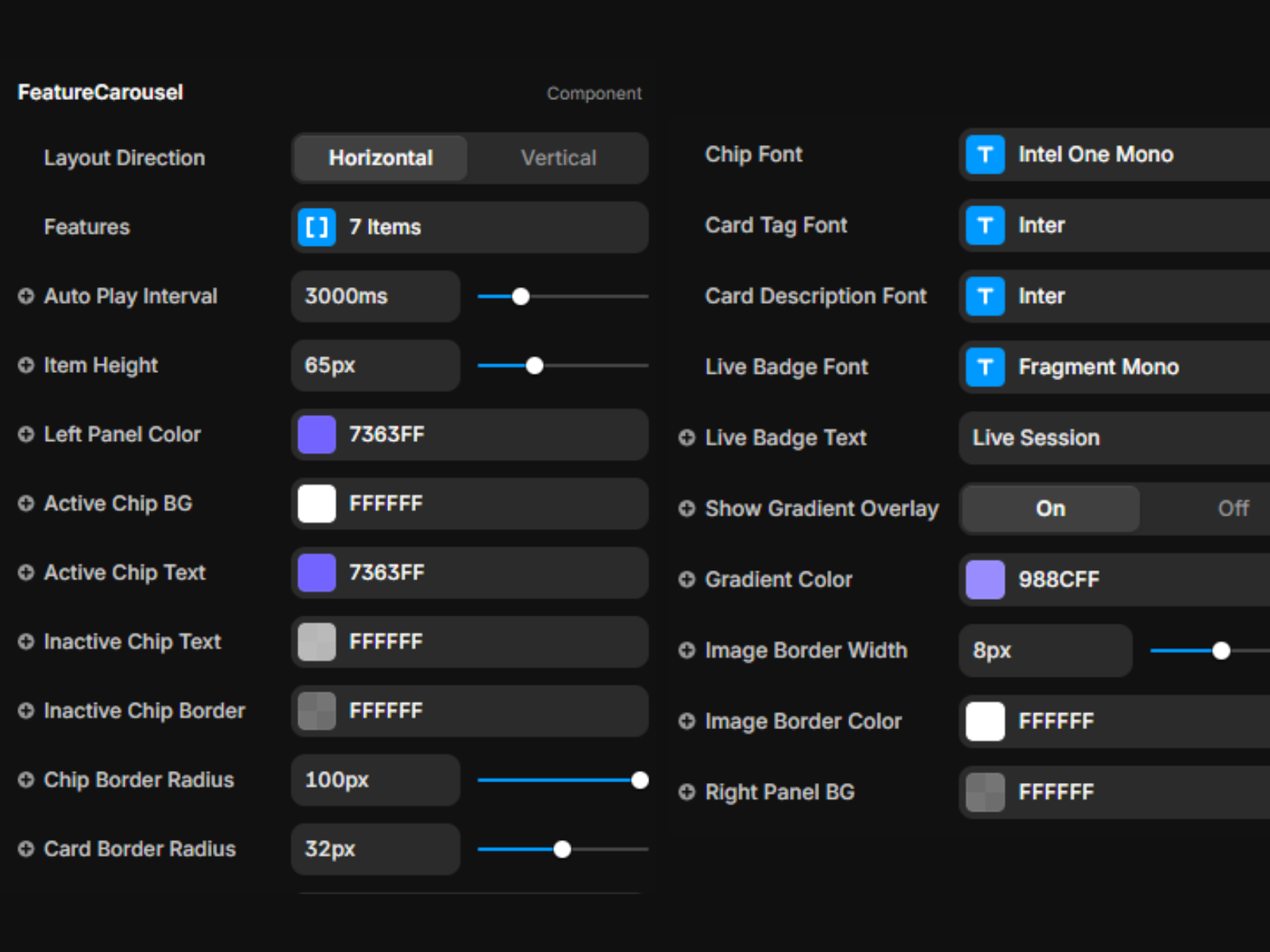The image size is (1270, 952).
Task: Click the Chip Border Radius slider handle
Action: [x=640, y=780]
